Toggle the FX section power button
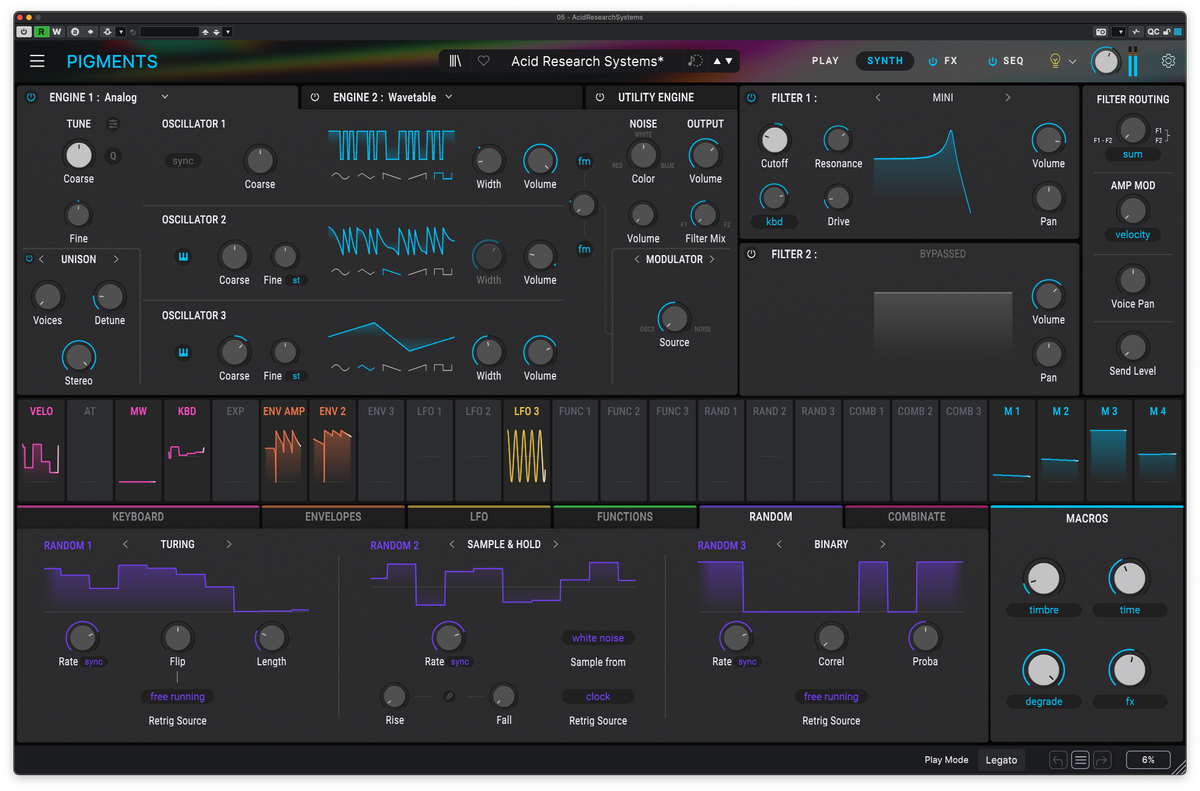The height and width of the screenshot is (791, 1200). (933, 61)
